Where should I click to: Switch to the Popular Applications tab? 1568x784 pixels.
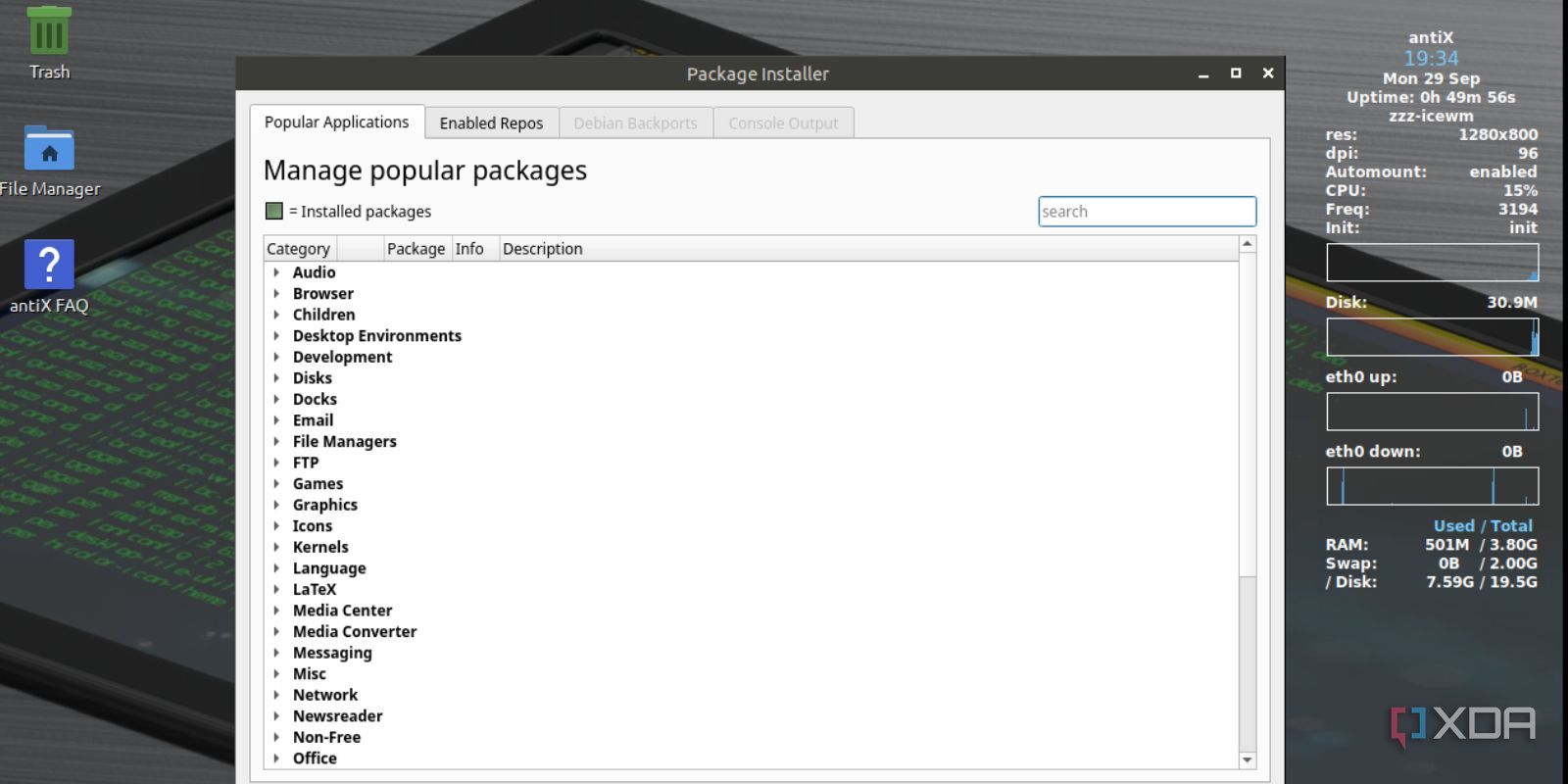click(x=336, y=122)
